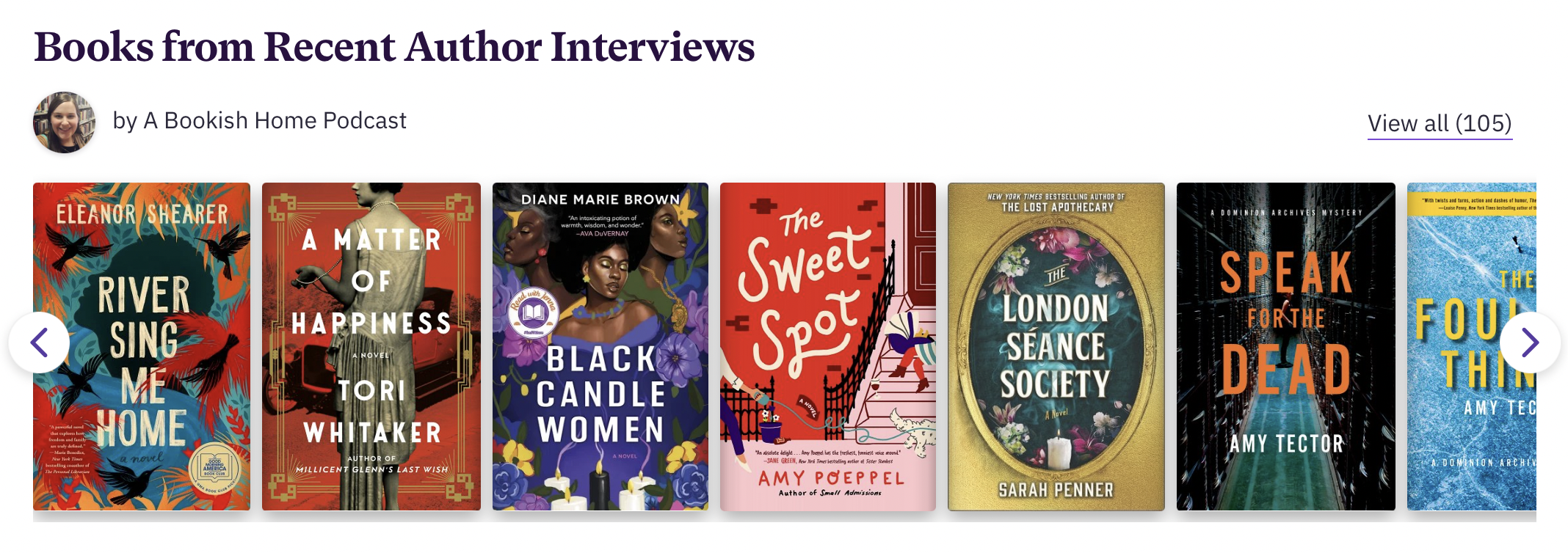
Task: Select A Matter of Happiness book cover
Action: (x=371, y=346)
